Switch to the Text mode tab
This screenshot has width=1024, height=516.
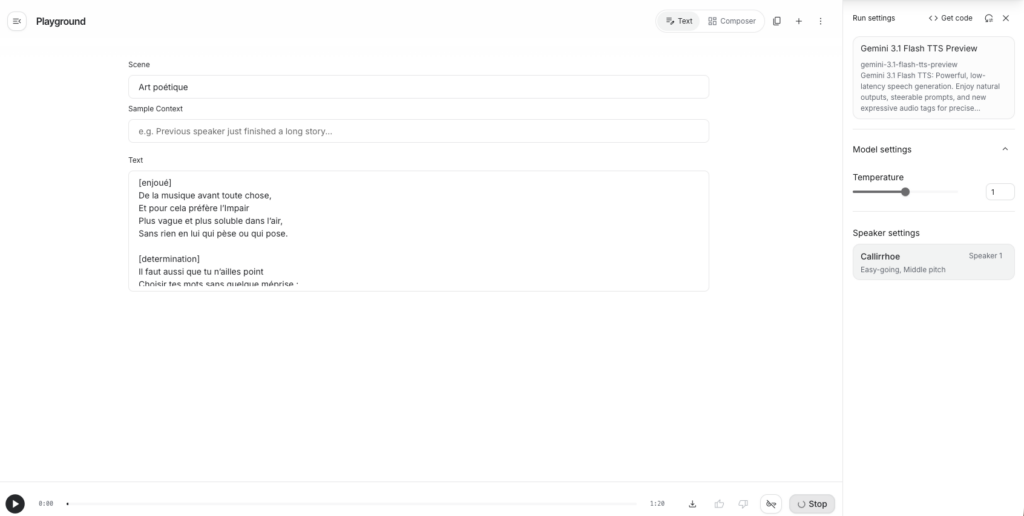click(x=679, y=21)
